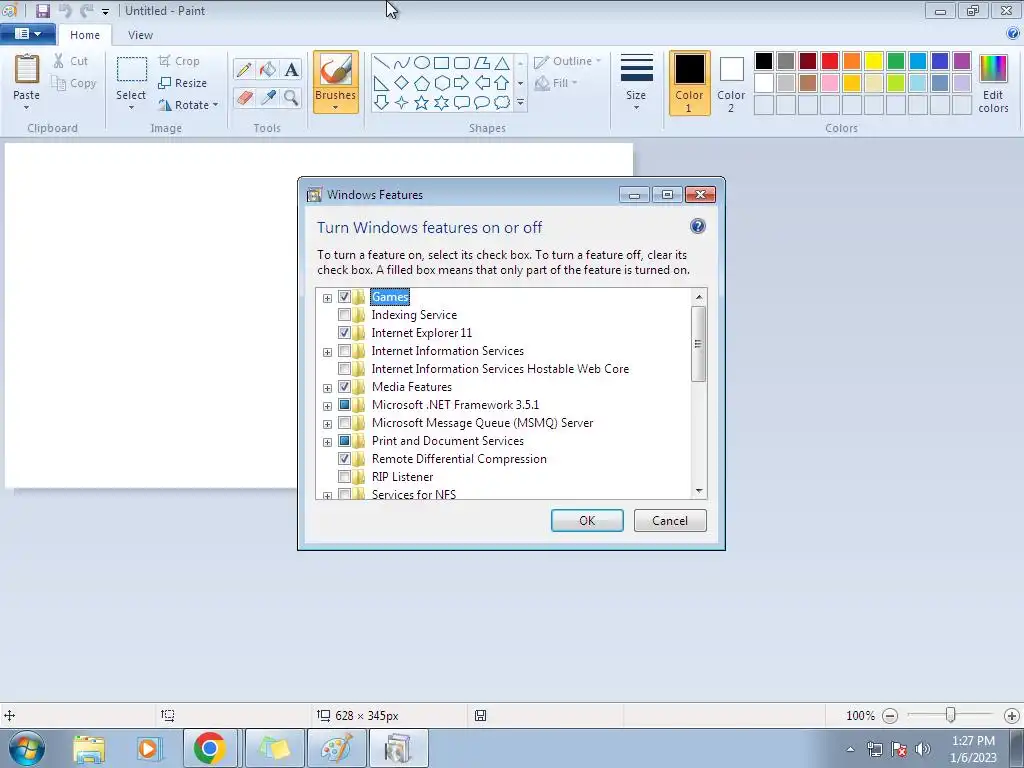Choose the Pentagon shape
This screenshot has width=1024, height=768.
tap(422, 83)
